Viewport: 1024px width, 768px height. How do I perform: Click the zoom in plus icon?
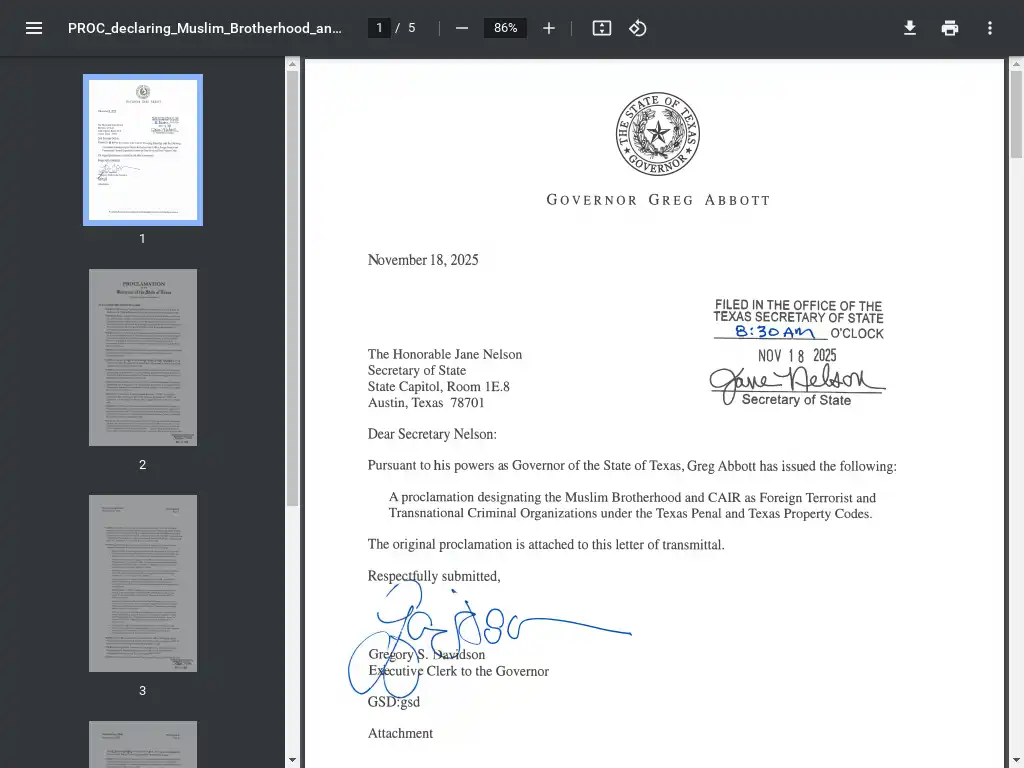(x=549, y=28)
